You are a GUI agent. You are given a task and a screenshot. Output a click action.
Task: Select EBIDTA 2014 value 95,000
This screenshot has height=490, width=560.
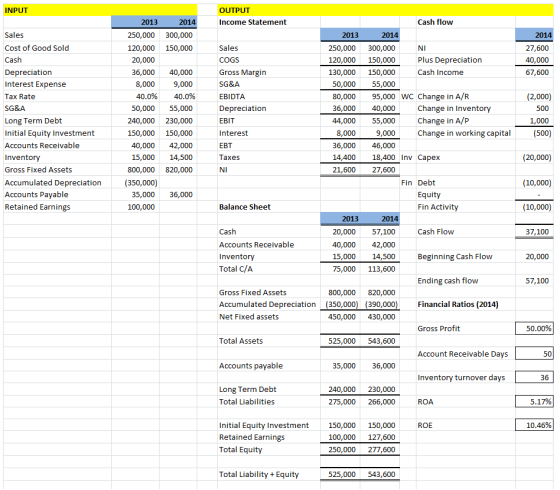pos(383,97)
